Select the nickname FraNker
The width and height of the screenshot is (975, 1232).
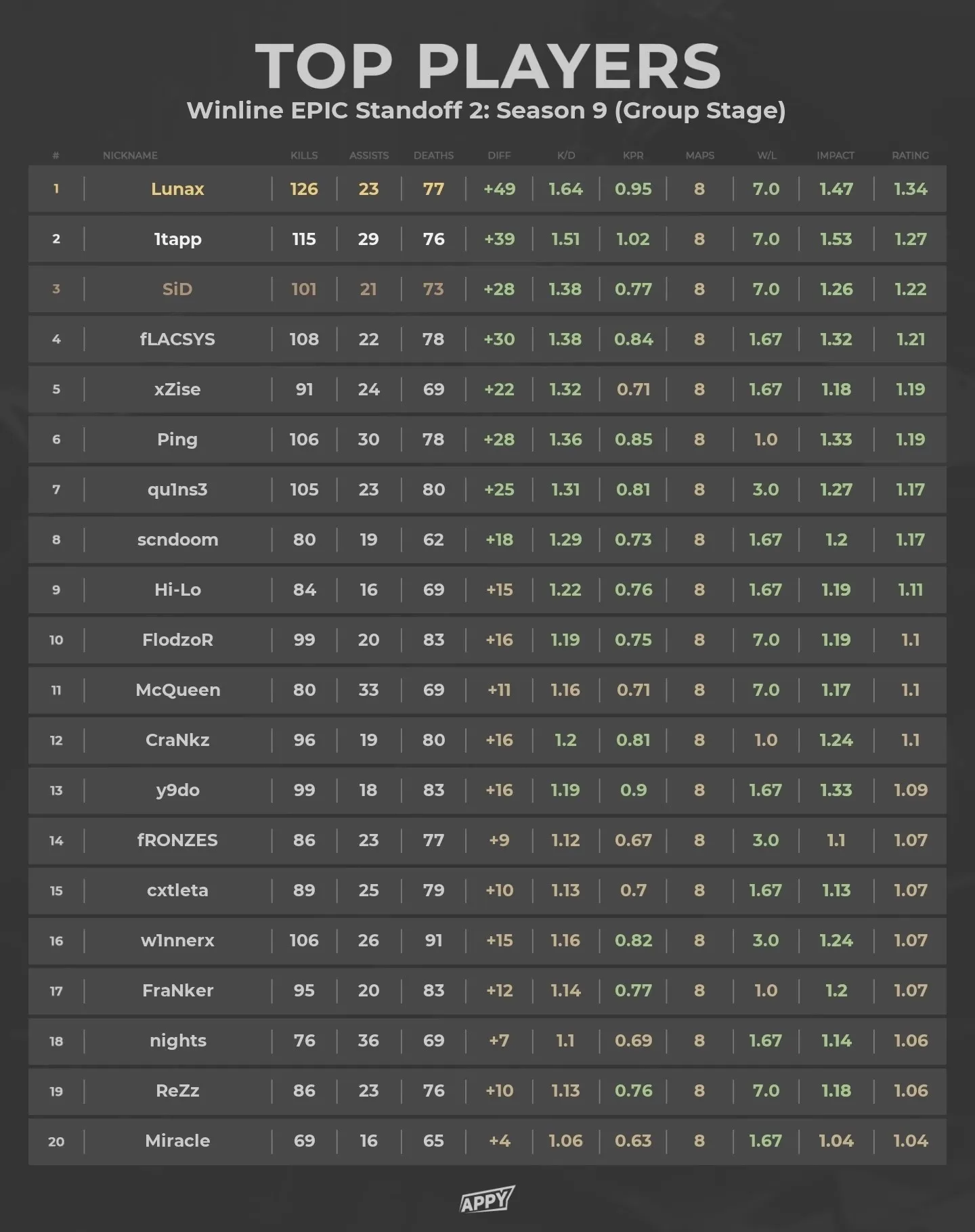point(177,990)
